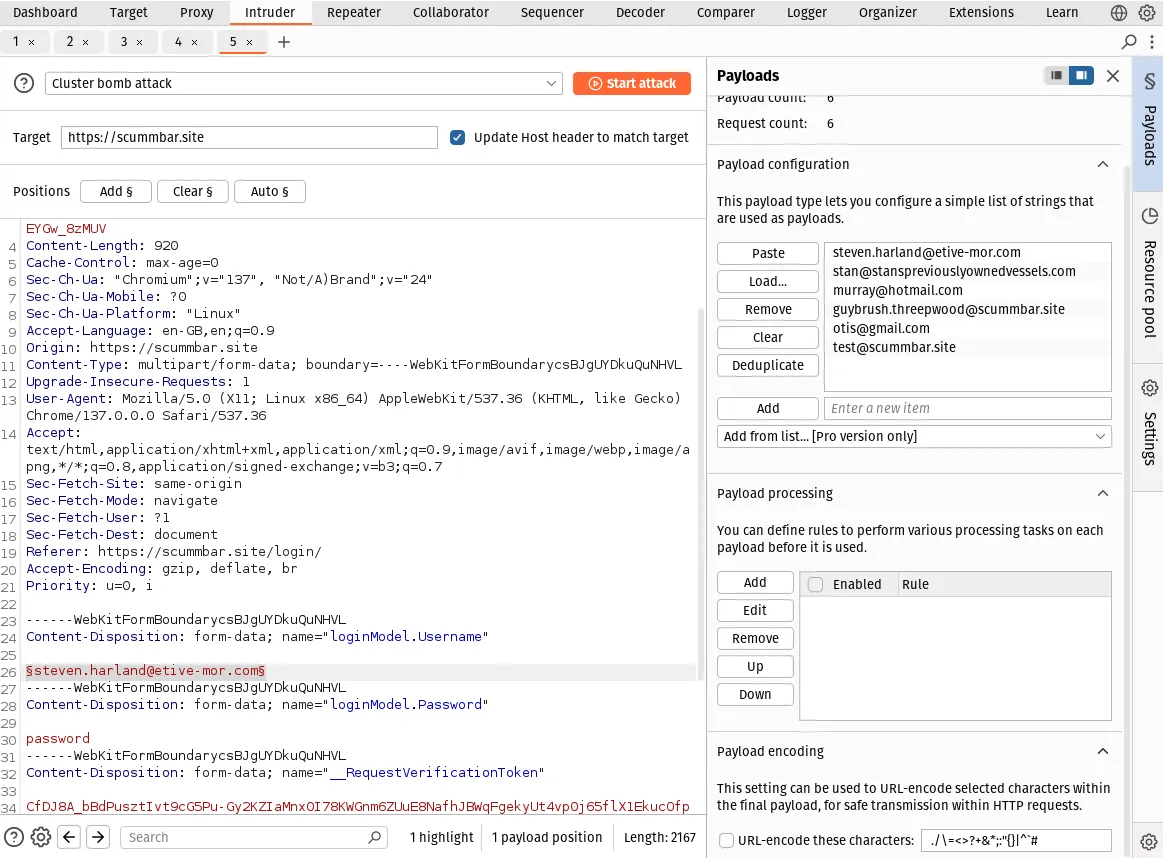The width and height of the screenshot is (1163, 858).
Task: Deduplicate the payload list
Action: (768, 365)
